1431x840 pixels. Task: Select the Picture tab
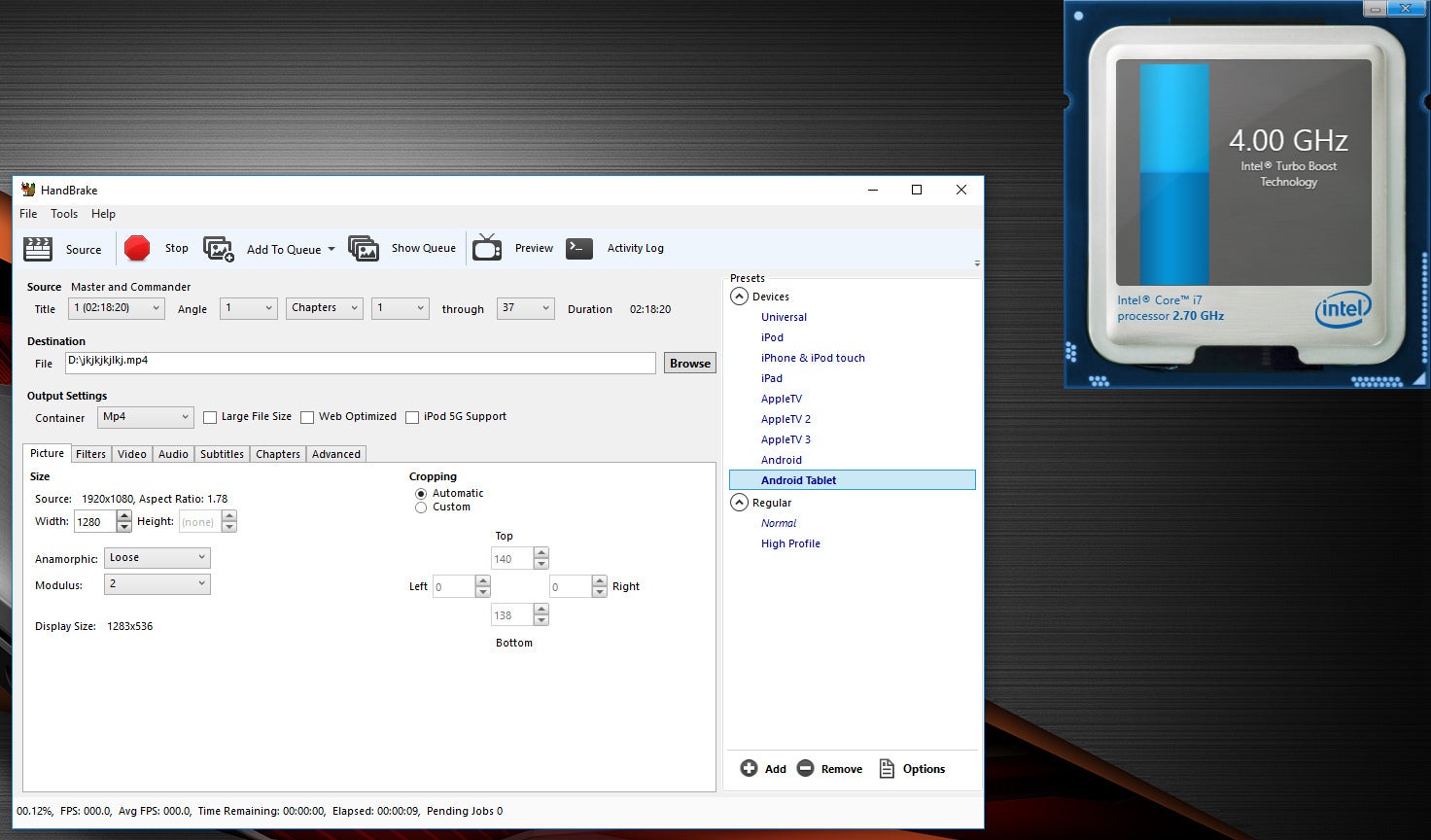coord(47,453)
